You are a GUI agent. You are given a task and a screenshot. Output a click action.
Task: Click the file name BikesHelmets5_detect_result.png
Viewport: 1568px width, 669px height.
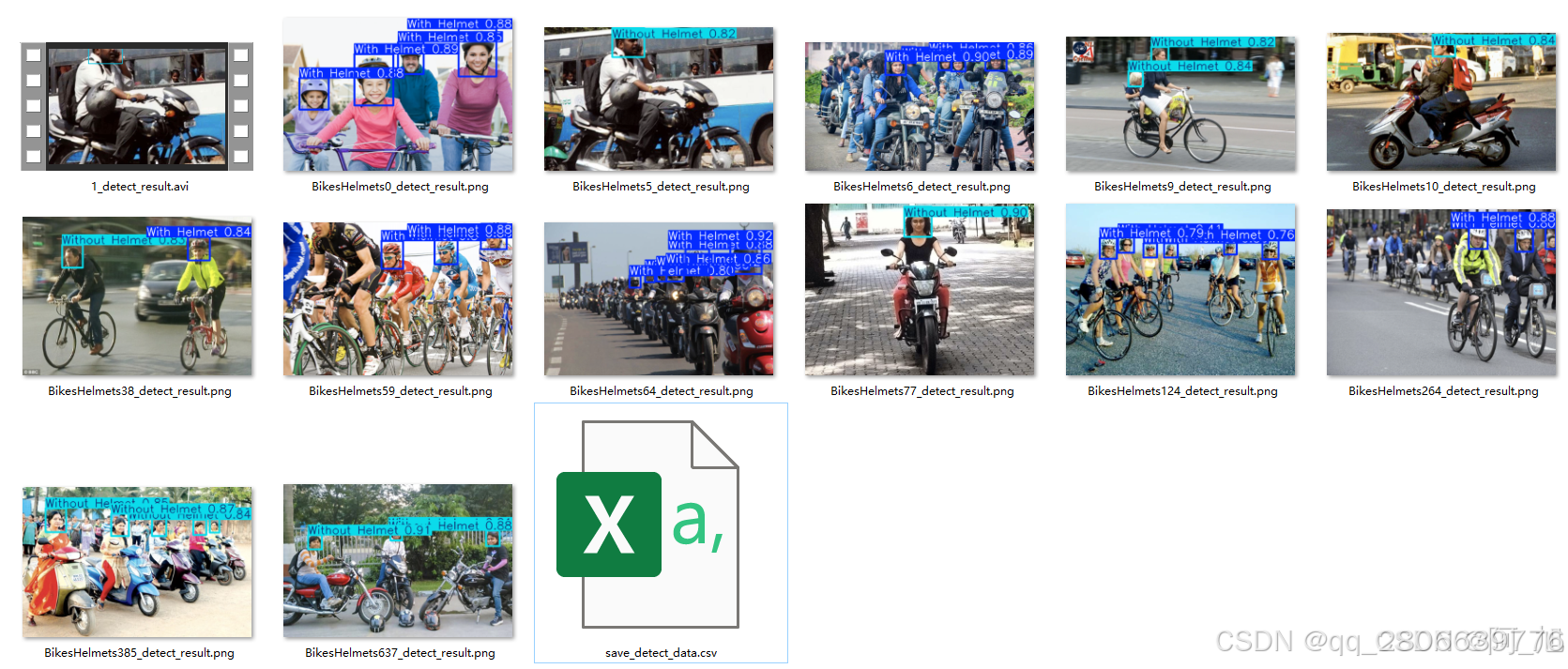pos(661,187)
